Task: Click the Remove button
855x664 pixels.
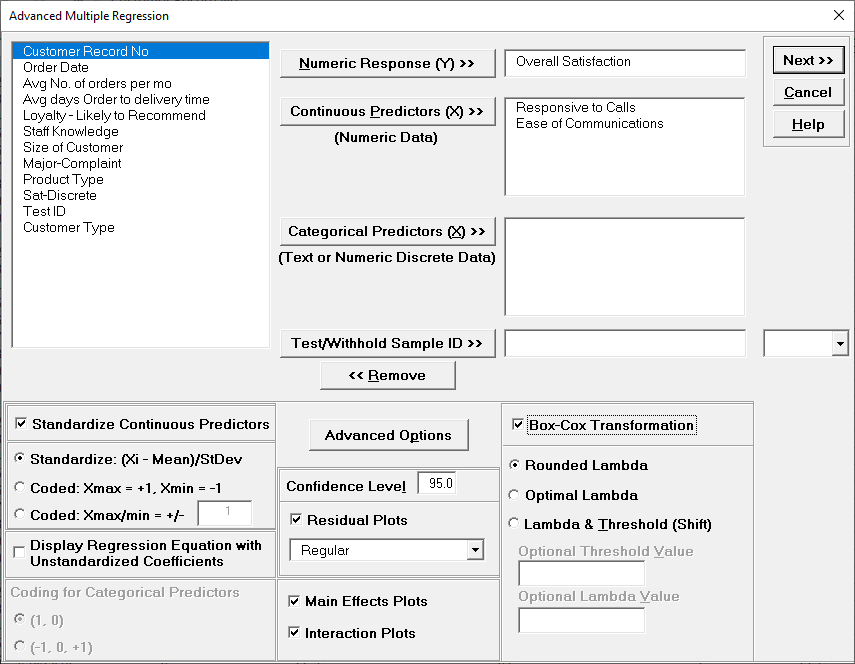Action: pos(387,376)
